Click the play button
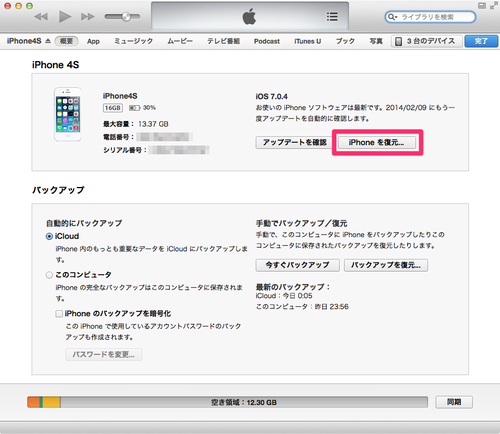 coord(65,16)
